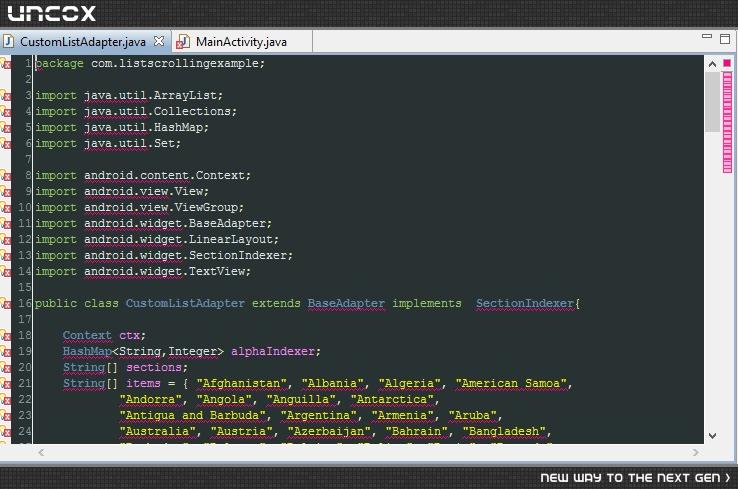Click the error marker on line 13
738x489 pixels.
[5, 256]
